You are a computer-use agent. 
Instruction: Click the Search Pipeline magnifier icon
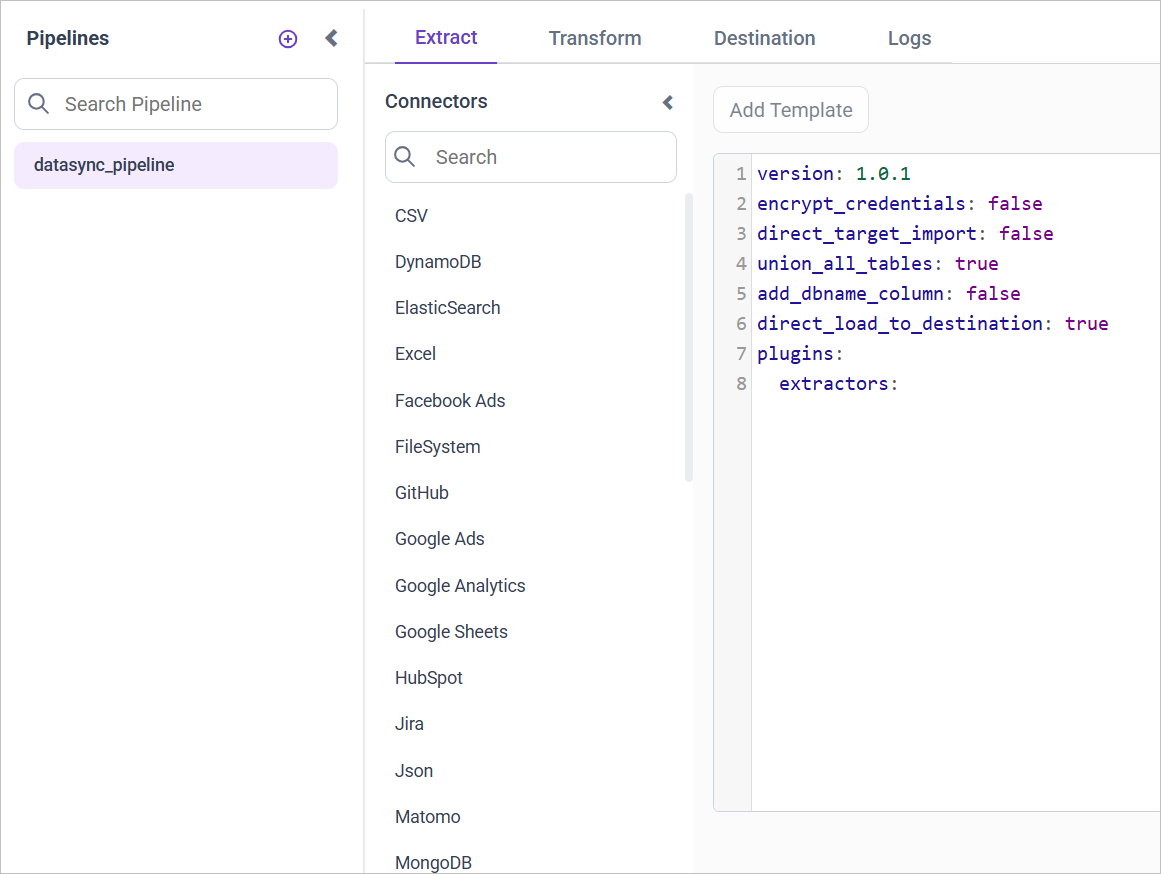click(39, 104)
